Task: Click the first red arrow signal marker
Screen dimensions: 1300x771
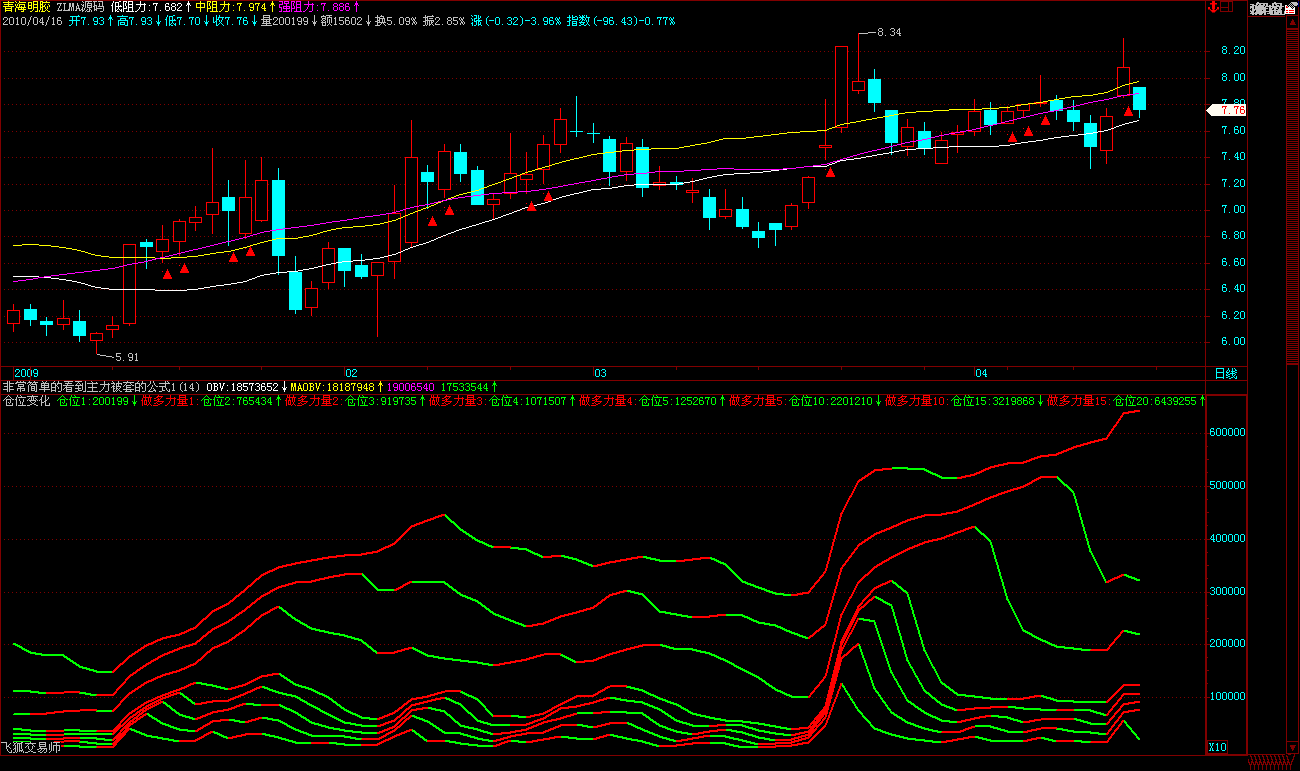Action: coord(168,273)
